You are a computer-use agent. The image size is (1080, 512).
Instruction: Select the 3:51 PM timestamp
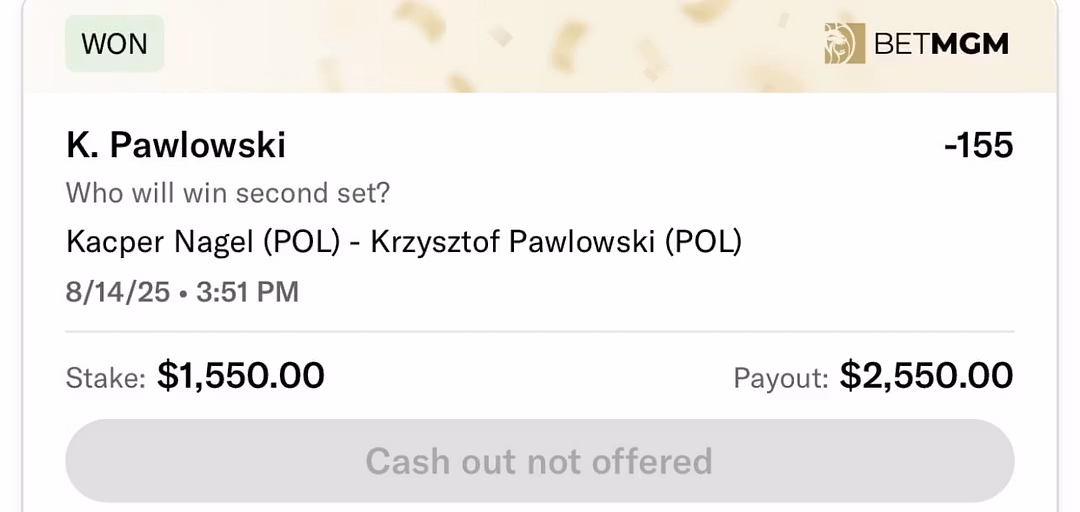click(247, 291)
